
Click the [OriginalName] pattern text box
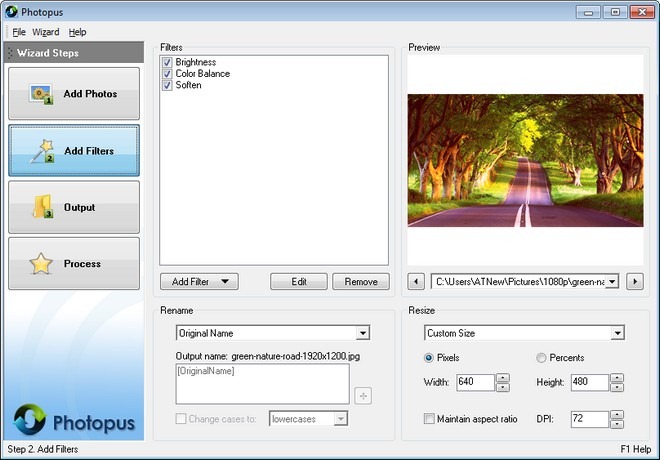(263, 384)
